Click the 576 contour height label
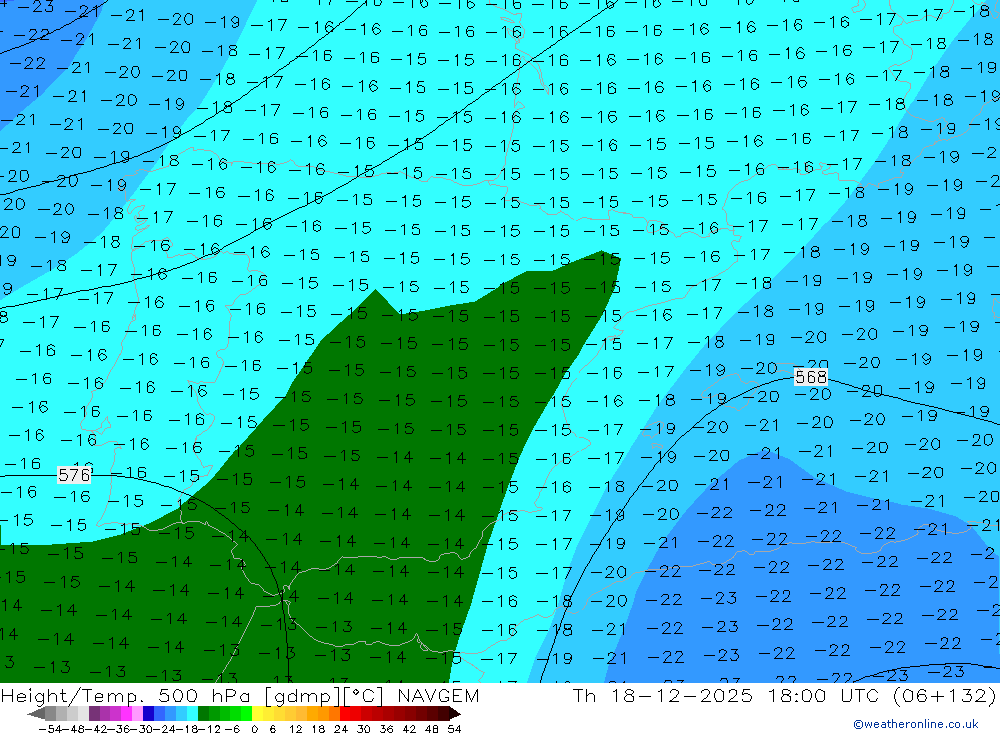1000x733 pixels. point(74,475)
